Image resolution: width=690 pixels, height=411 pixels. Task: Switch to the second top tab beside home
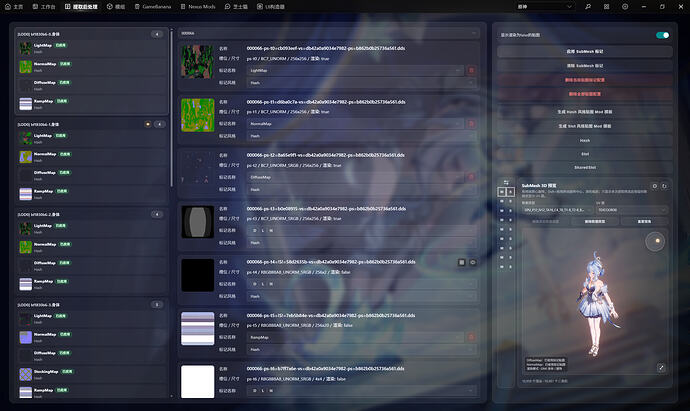click(x=44, y=7)
